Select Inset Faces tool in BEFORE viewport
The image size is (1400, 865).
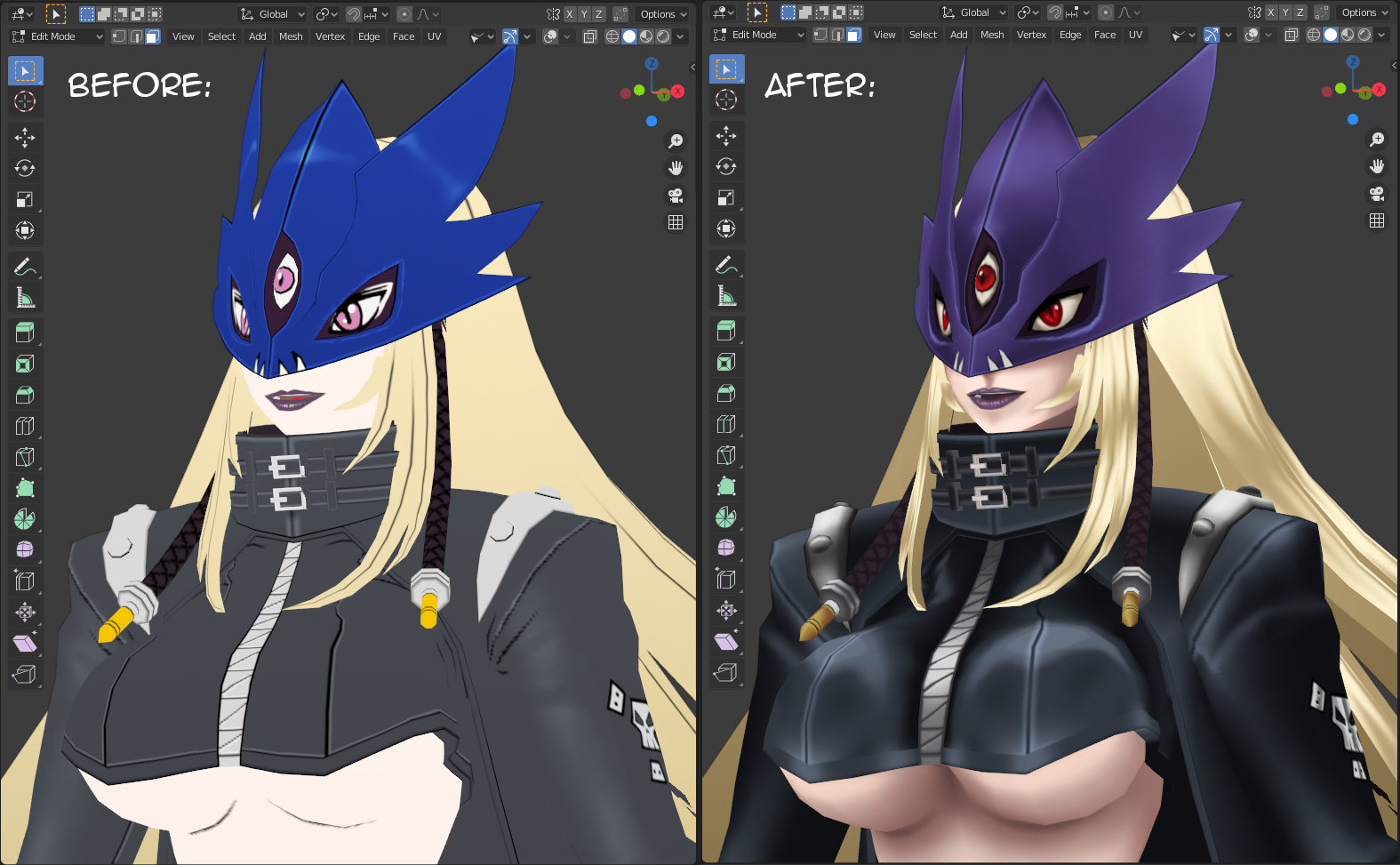tap(25, 364)
